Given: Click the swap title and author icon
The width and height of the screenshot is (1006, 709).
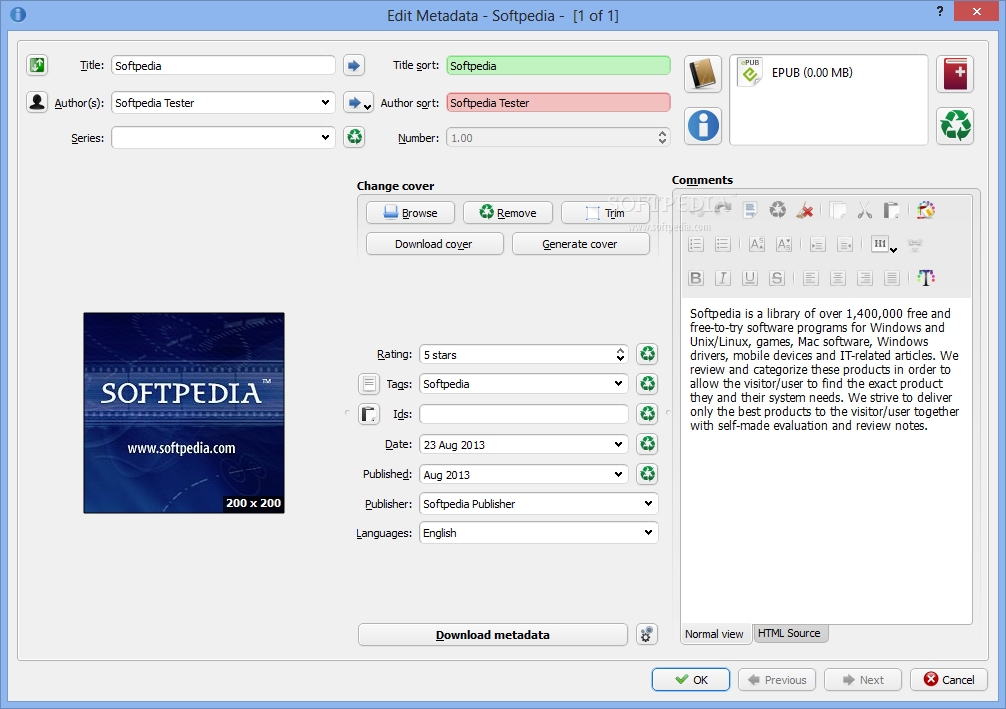Looking at the screenshot, I should [37, 65].
